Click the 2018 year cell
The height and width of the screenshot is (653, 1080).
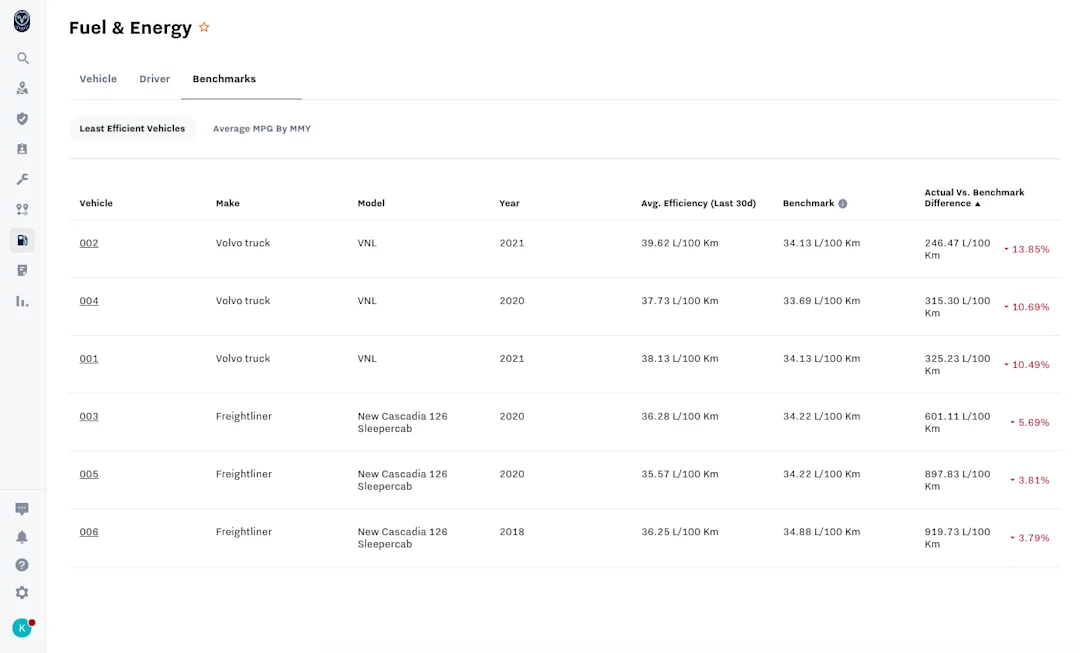click(x=512, y=532)
